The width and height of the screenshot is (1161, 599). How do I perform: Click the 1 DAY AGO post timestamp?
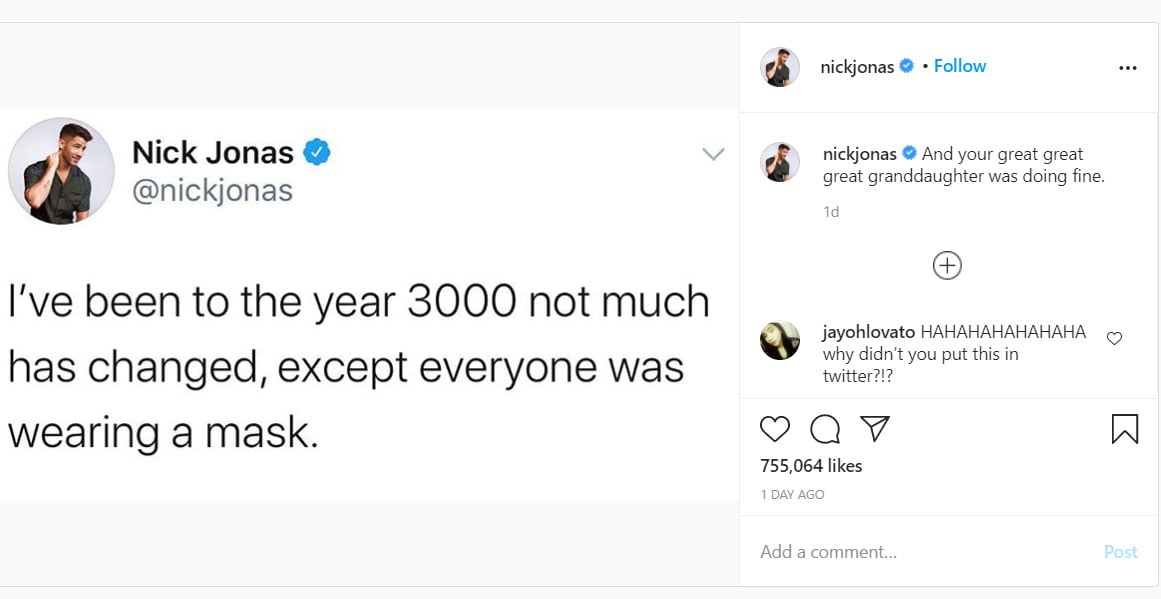(x=792, y=495)
